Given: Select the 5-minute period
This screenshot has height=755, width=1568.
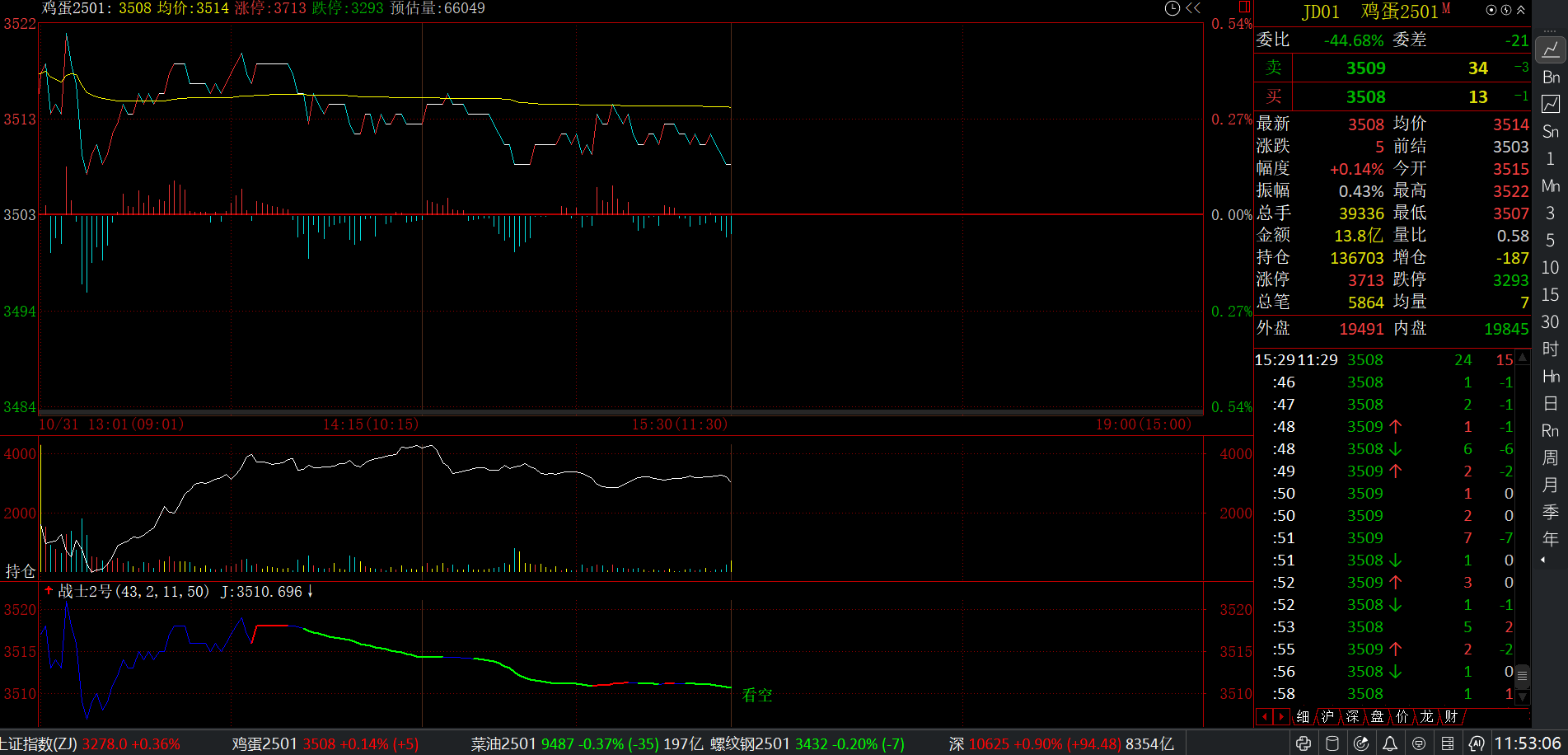Looking at the screenshot, I should (1551, 240).
